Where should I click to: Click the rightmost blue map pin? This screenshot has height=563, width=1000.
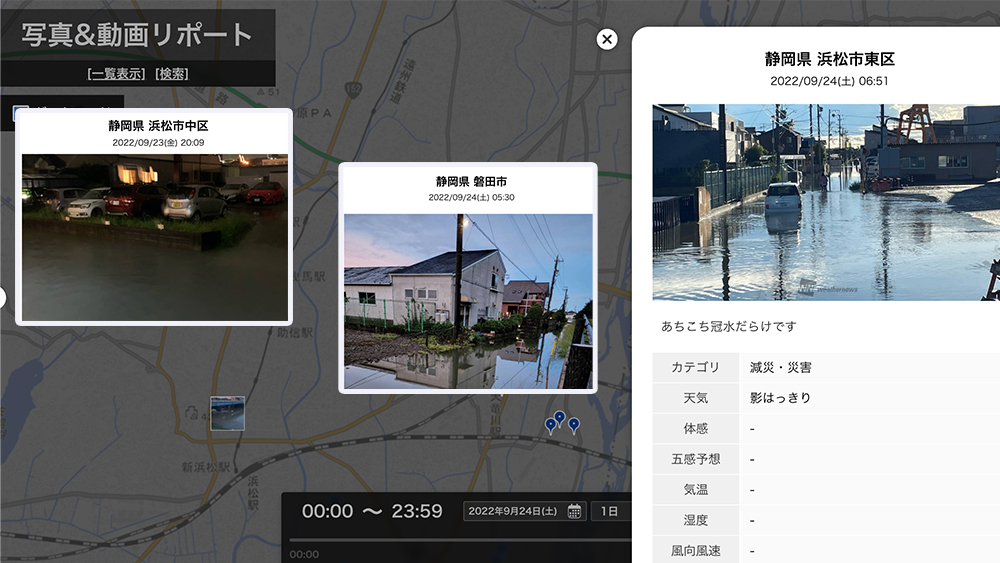pyautogui.click(x=574, y=425)
